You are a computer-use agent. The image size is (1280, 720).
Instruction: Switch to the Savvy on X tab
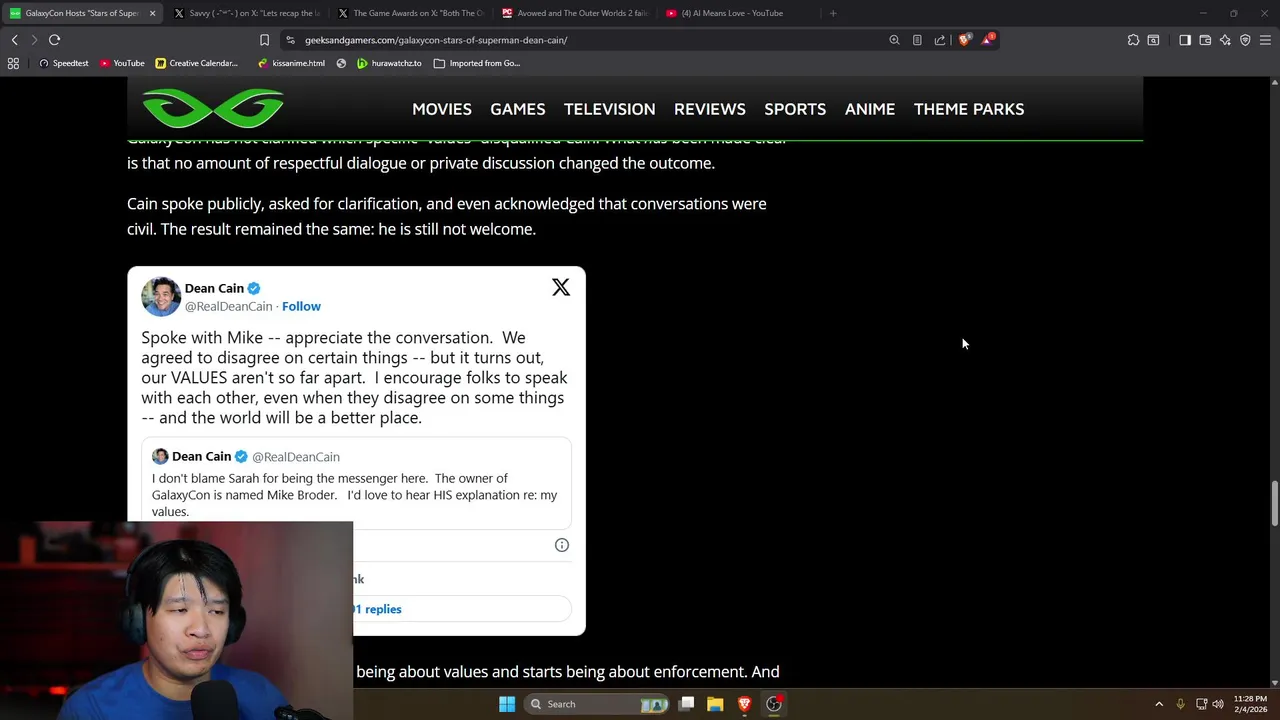point(246,13)
